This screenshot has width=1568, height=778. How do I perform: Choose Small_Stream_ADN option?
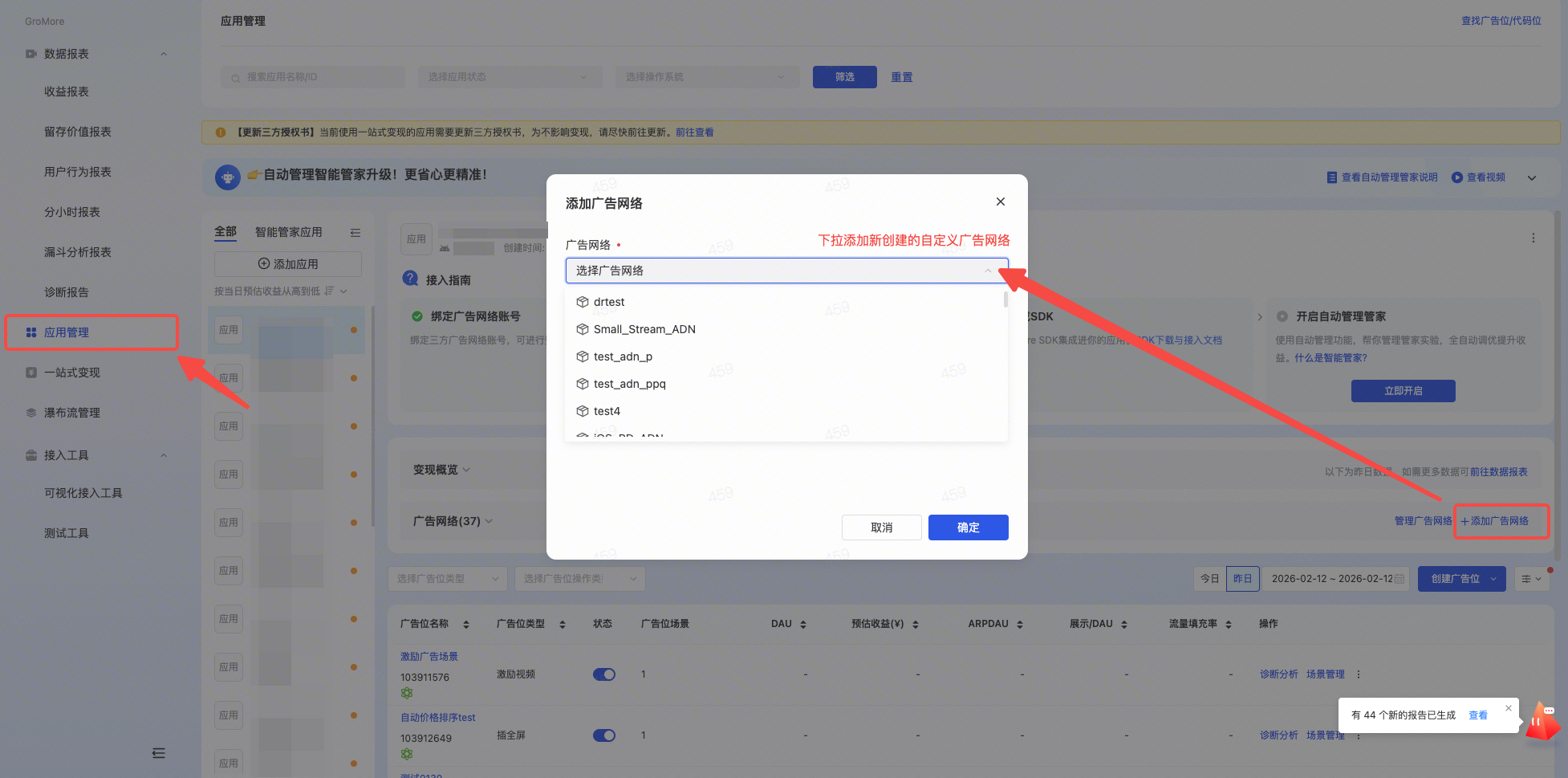coord(644,329)
